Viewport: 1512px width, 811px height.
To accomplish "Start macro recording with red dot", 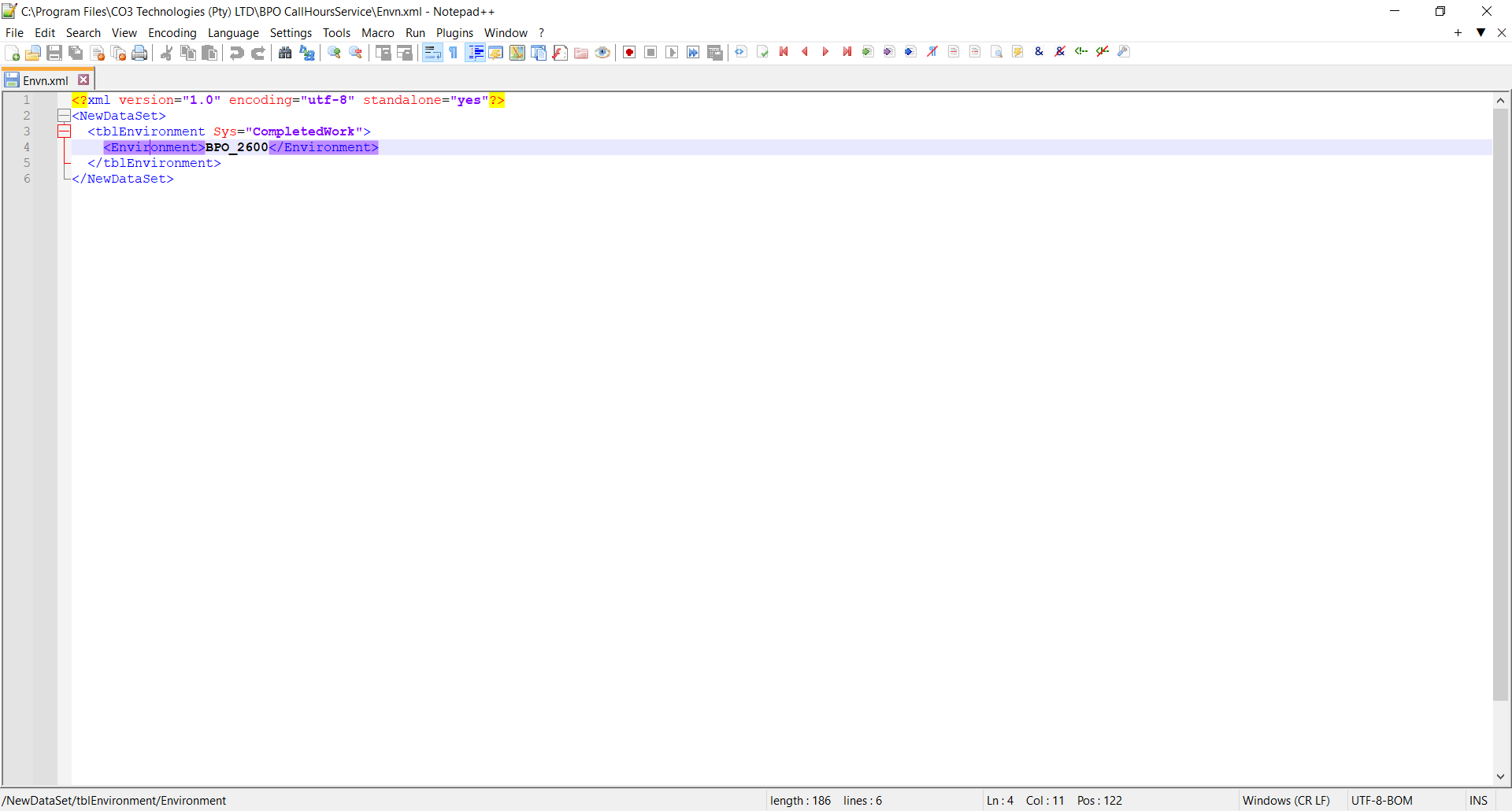I will (629, 53).
